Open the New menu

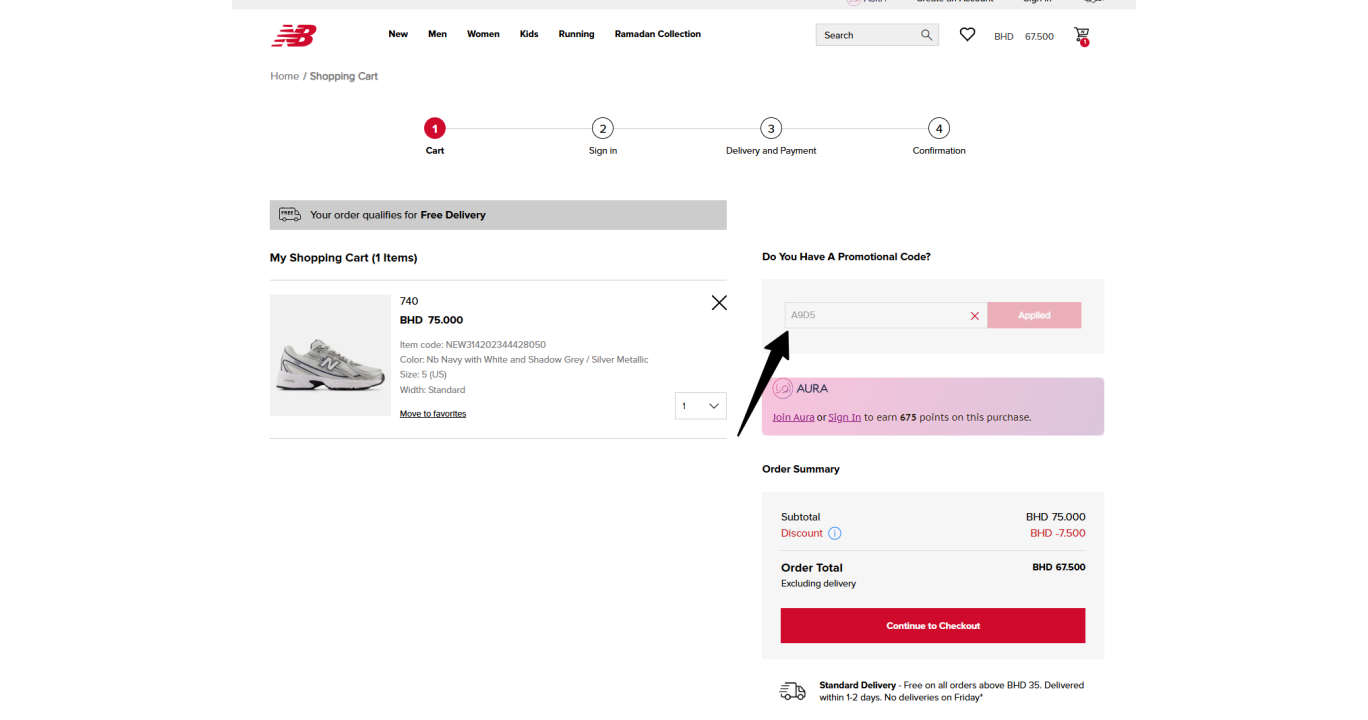pos(398,34)
